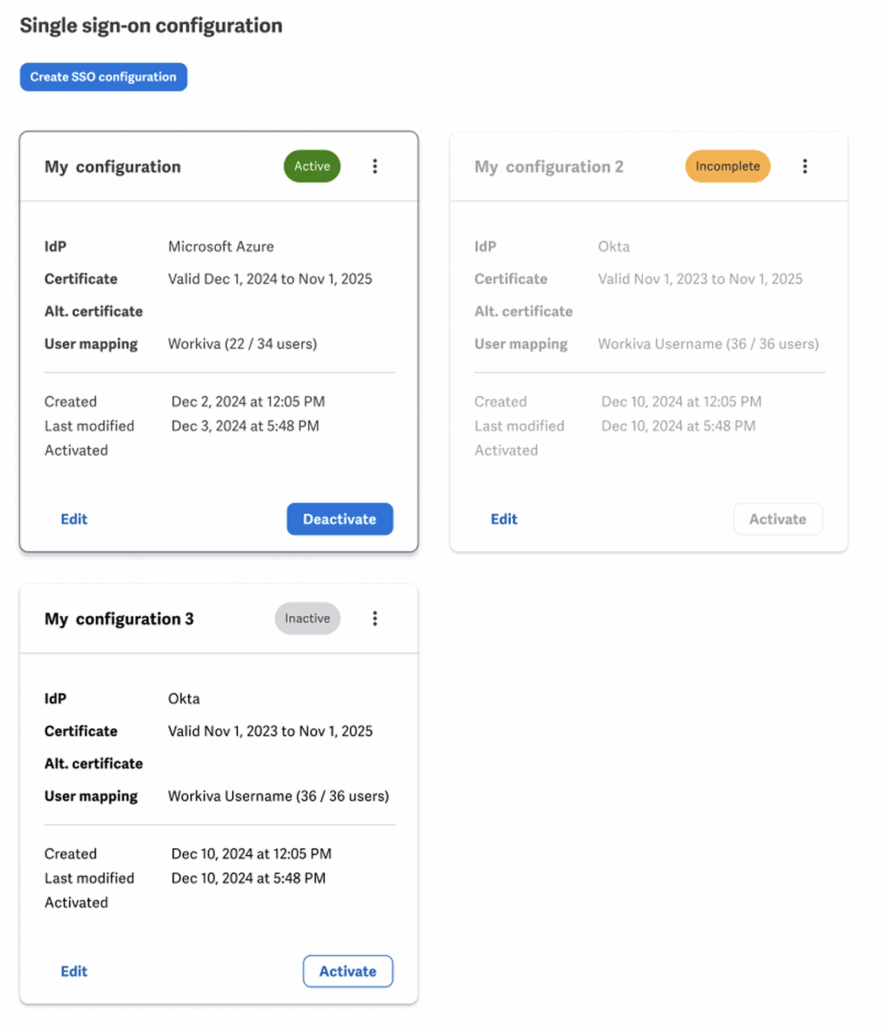Screen dimensions: 885x1030
Task: Click Create SSO configuration button
Action: click(103, 77)
